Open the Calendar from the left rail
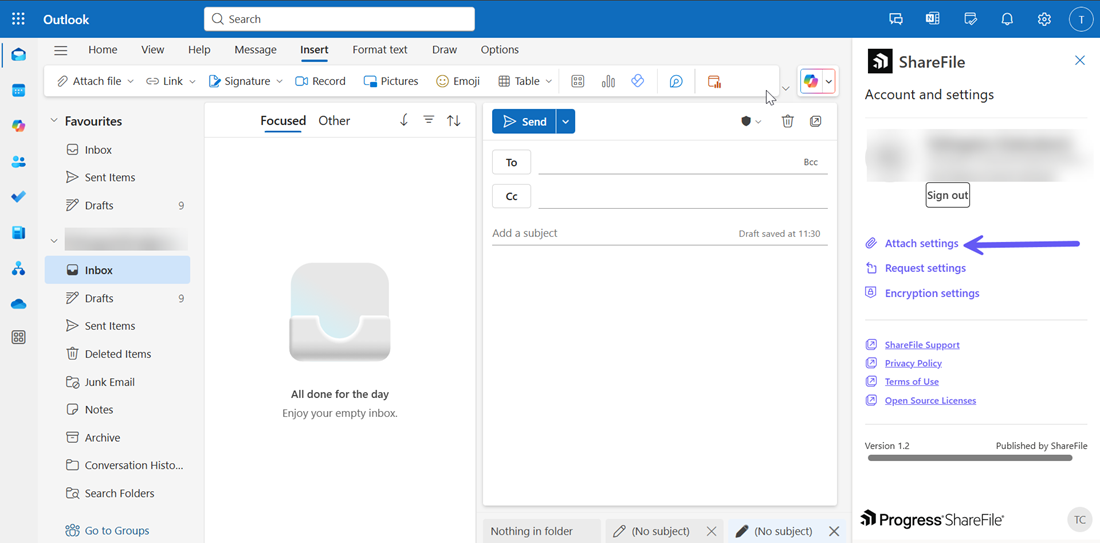The height and width of the screenshot is (543, 1100). pos(18,91)
